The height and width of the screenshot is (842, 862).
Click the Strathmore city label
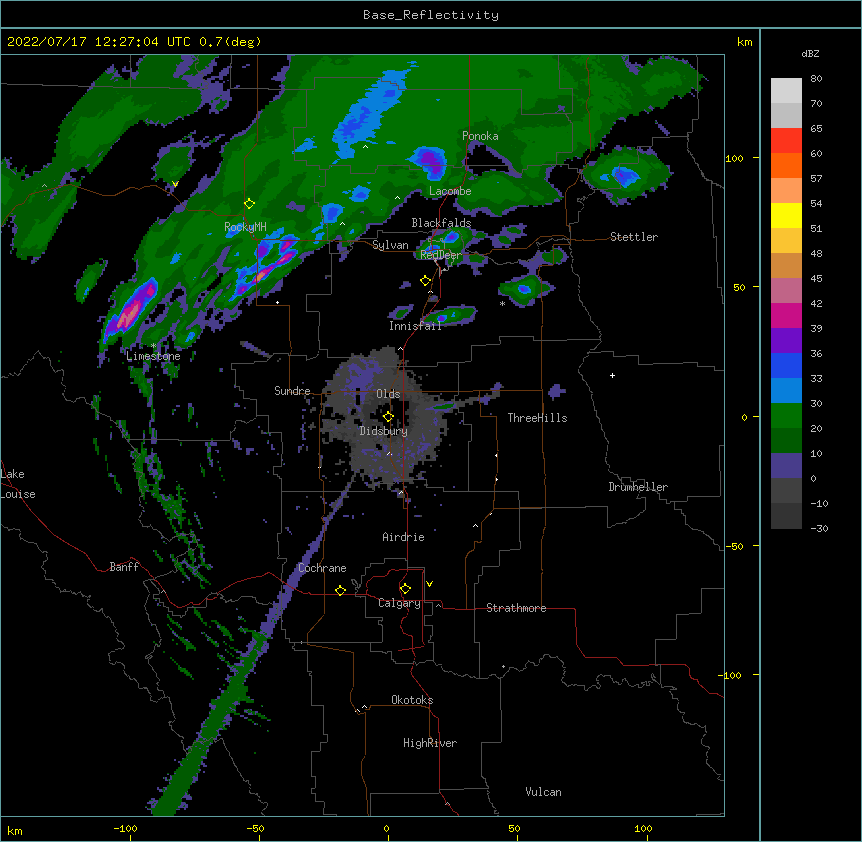516,608
